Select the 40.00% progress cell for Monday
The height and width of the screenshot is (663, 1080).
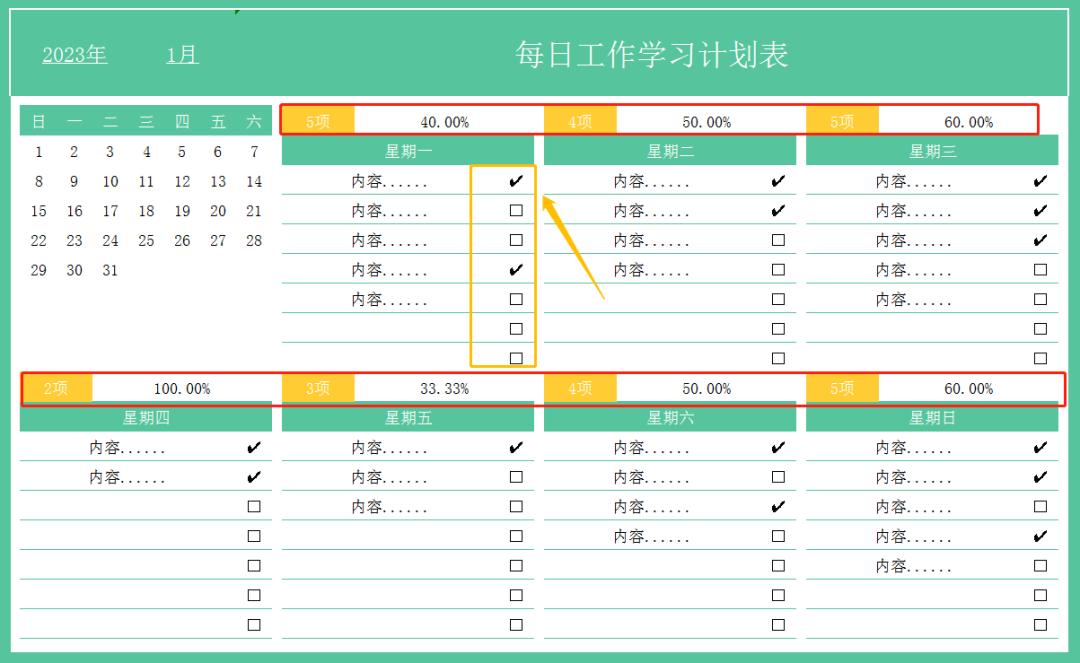[x=445, y=122]
